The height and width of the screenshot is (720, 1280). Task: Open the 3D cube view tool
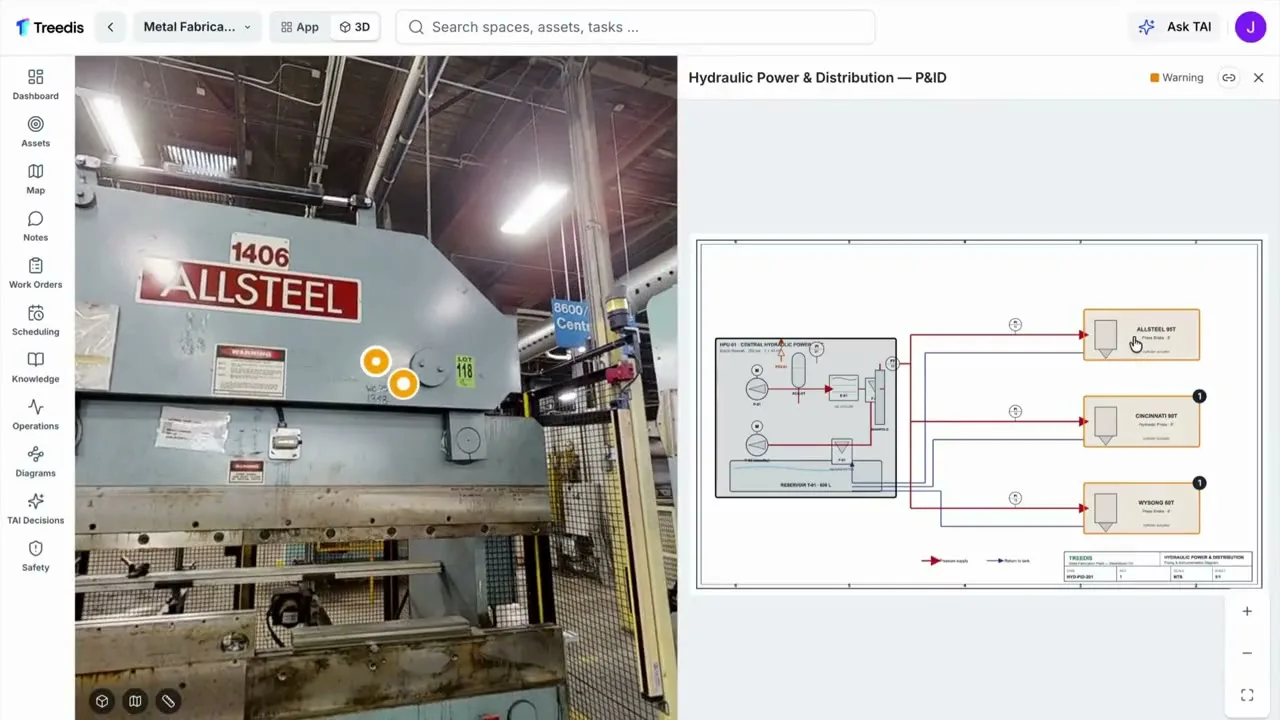coord(102,701)
